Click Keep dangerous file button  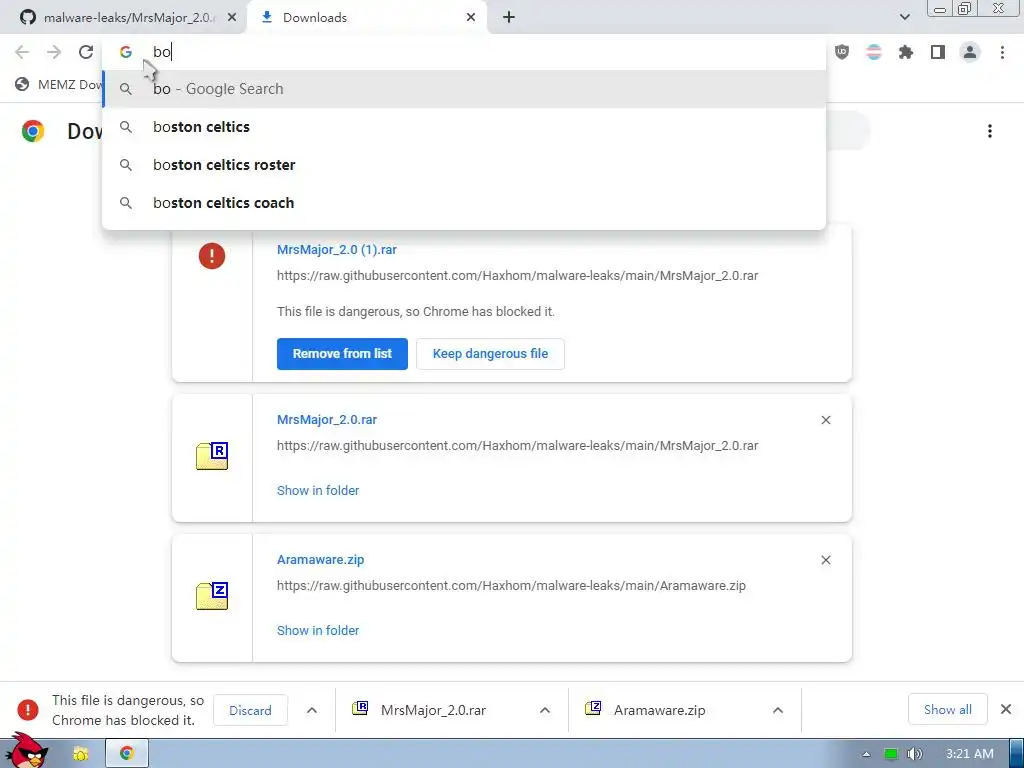coord(490,354)
